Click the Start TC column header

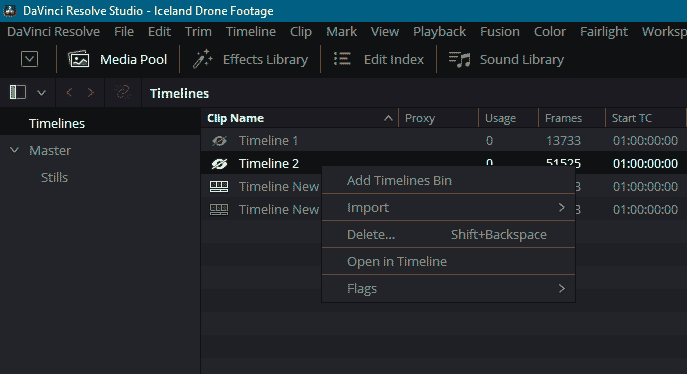(x=631, y=118)
